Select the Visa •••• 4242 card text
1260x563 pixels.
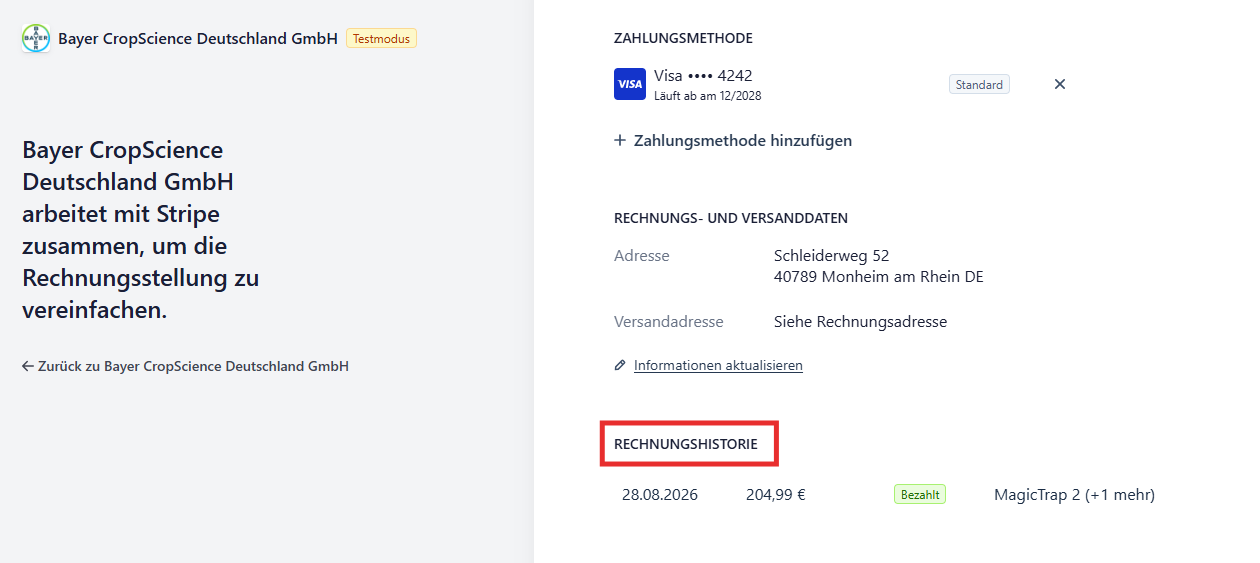(x=703, y=75)
